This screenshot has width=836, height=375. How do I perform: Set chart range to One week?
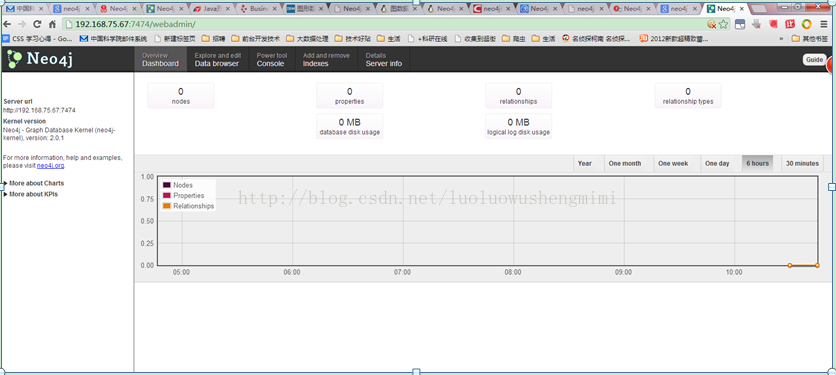point(673,164)
